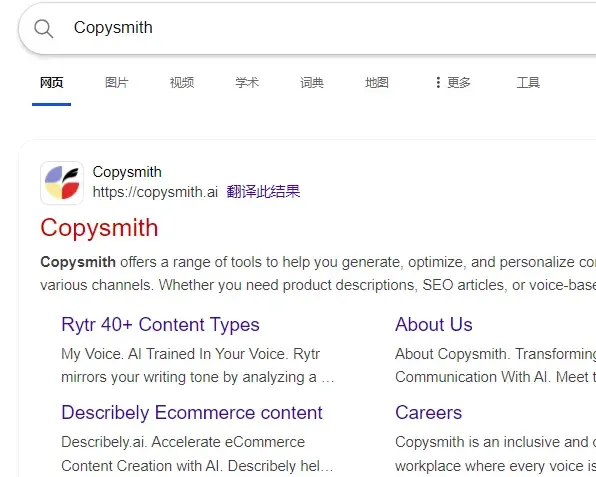Click the 翻译此结果 link
Screen dimensions: 596x477
(263, 192)
